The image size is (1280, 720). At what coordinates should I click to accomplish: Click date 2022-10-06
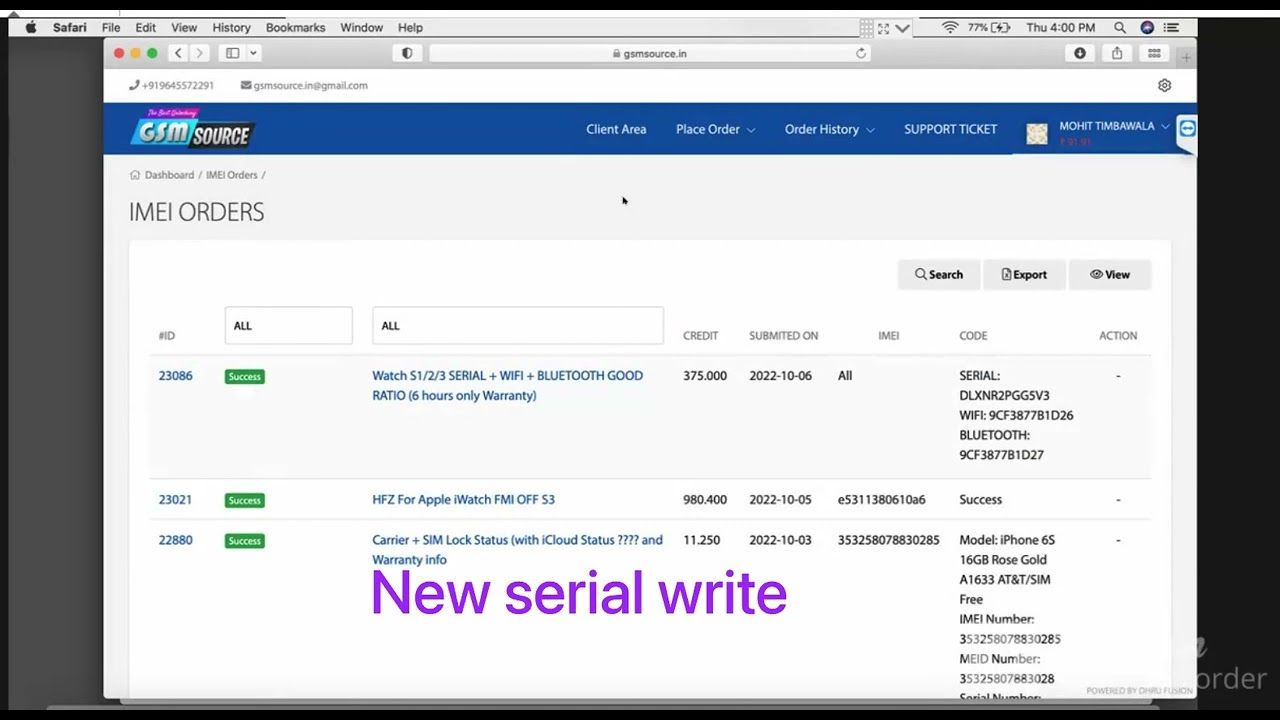pos(780,376)
